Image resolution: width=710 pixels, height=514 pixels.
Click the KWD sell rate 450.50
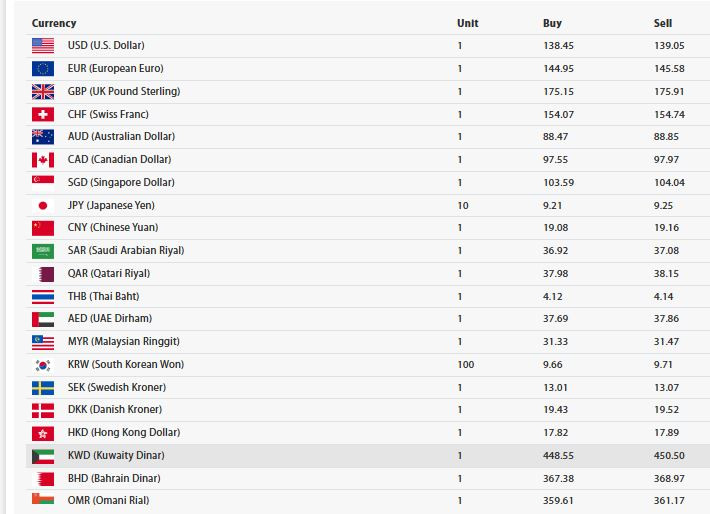pyautogui.click(x=669, y=456)
